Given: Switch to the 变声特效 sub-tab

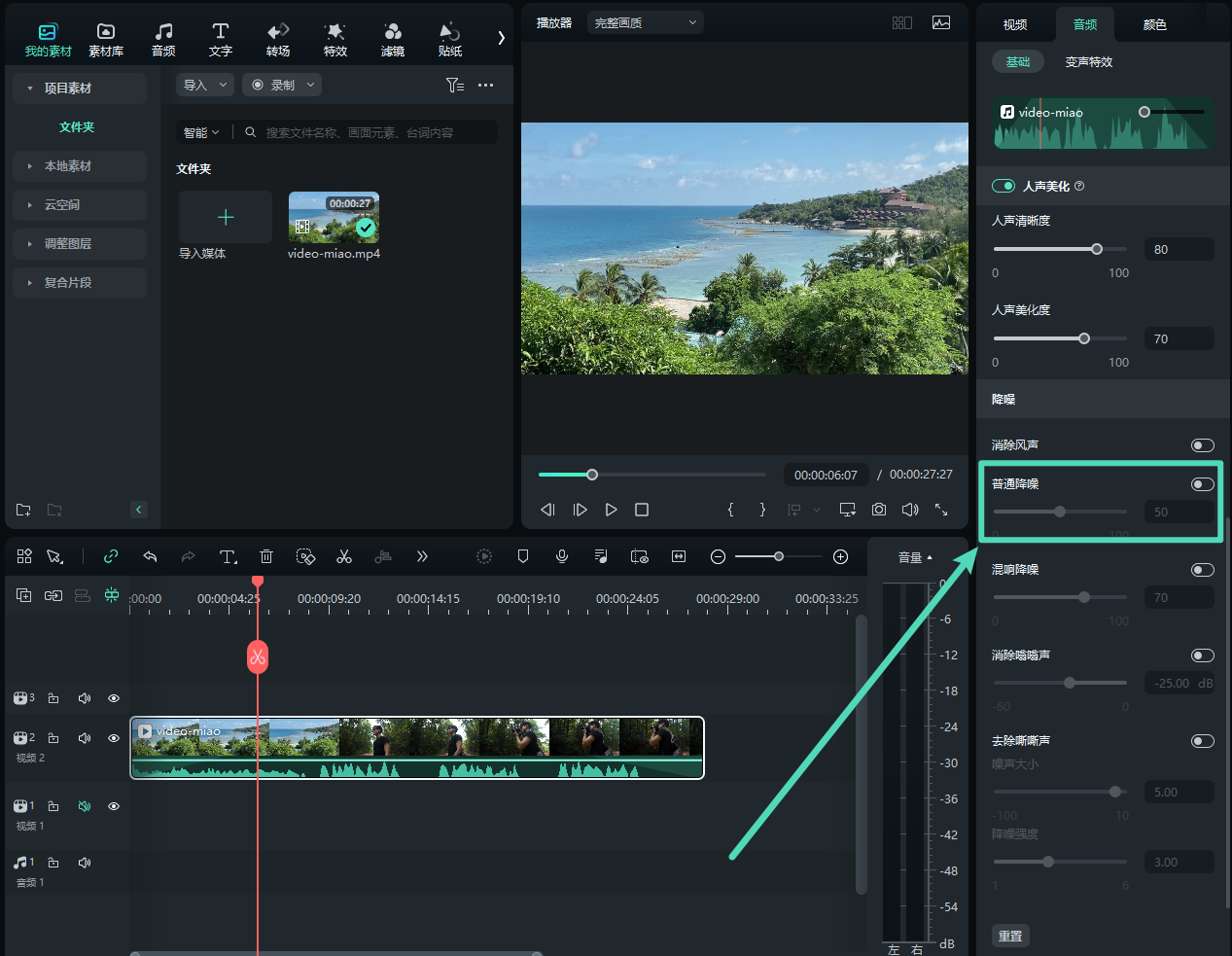Looking at the screenshot, I should click(1088, 62).
